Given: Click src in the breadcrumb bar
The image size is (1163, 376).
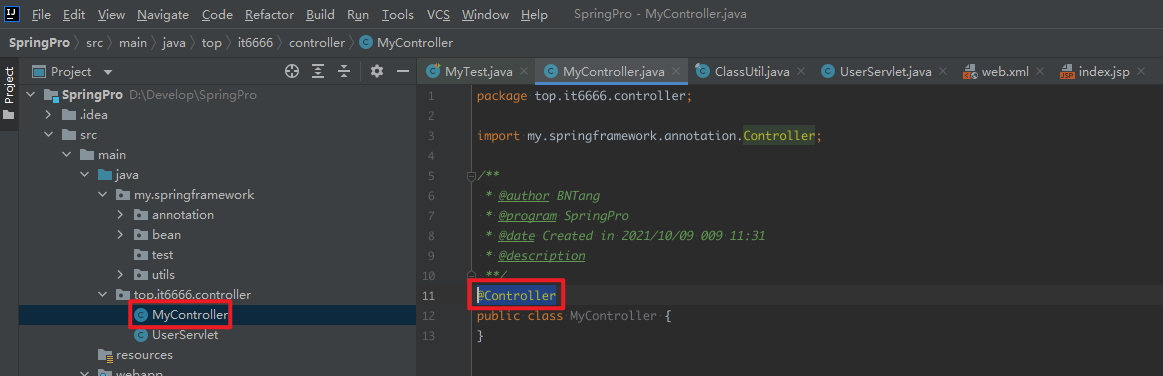Looking at the screenshot, I should [x=94, y=43].
